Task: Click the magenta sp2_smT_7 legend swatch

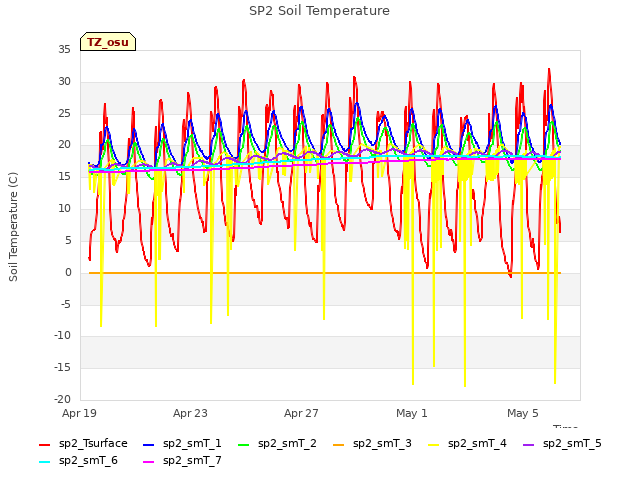Action: pos(149,462)
